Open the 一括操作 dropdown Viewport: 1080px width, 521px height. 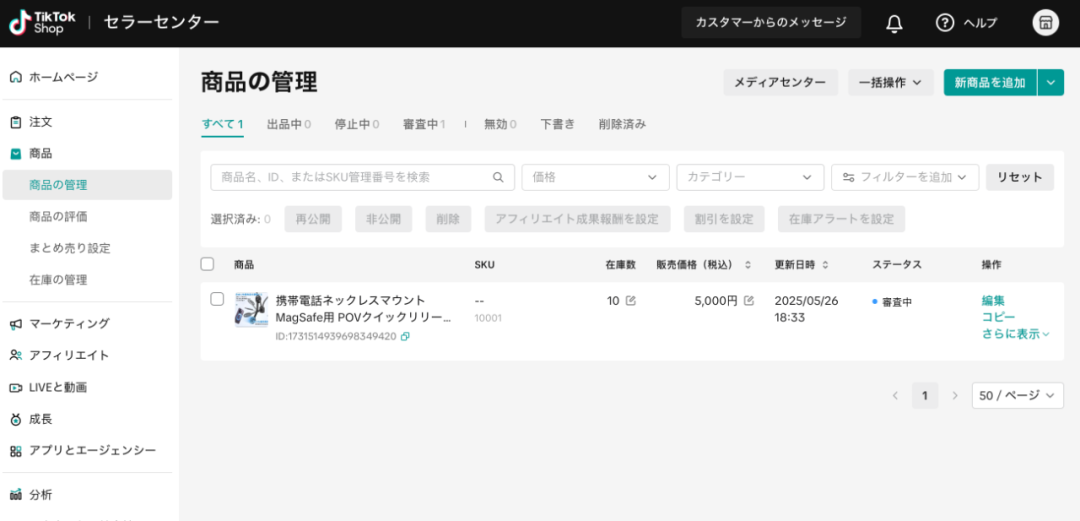[891, 82]
